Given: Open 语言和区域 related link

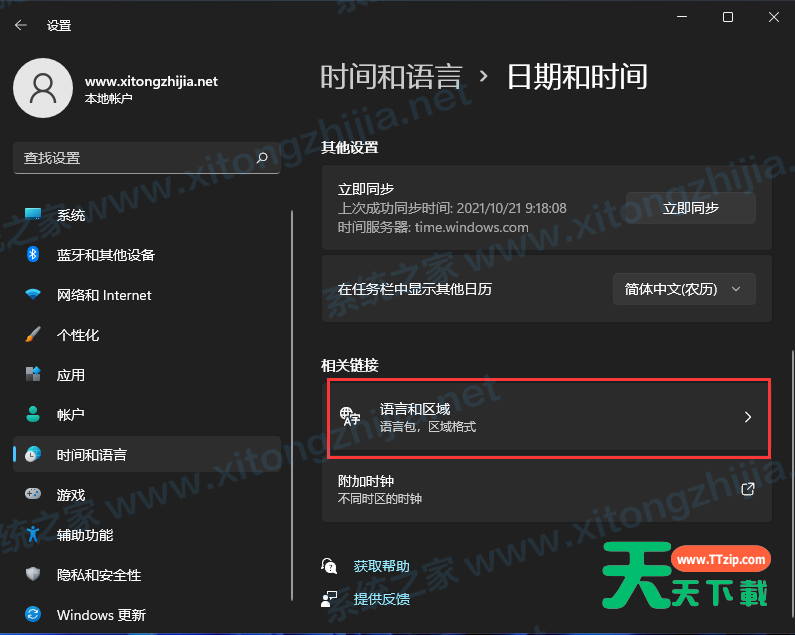Looking at the screenshot, I should [547, 417].
